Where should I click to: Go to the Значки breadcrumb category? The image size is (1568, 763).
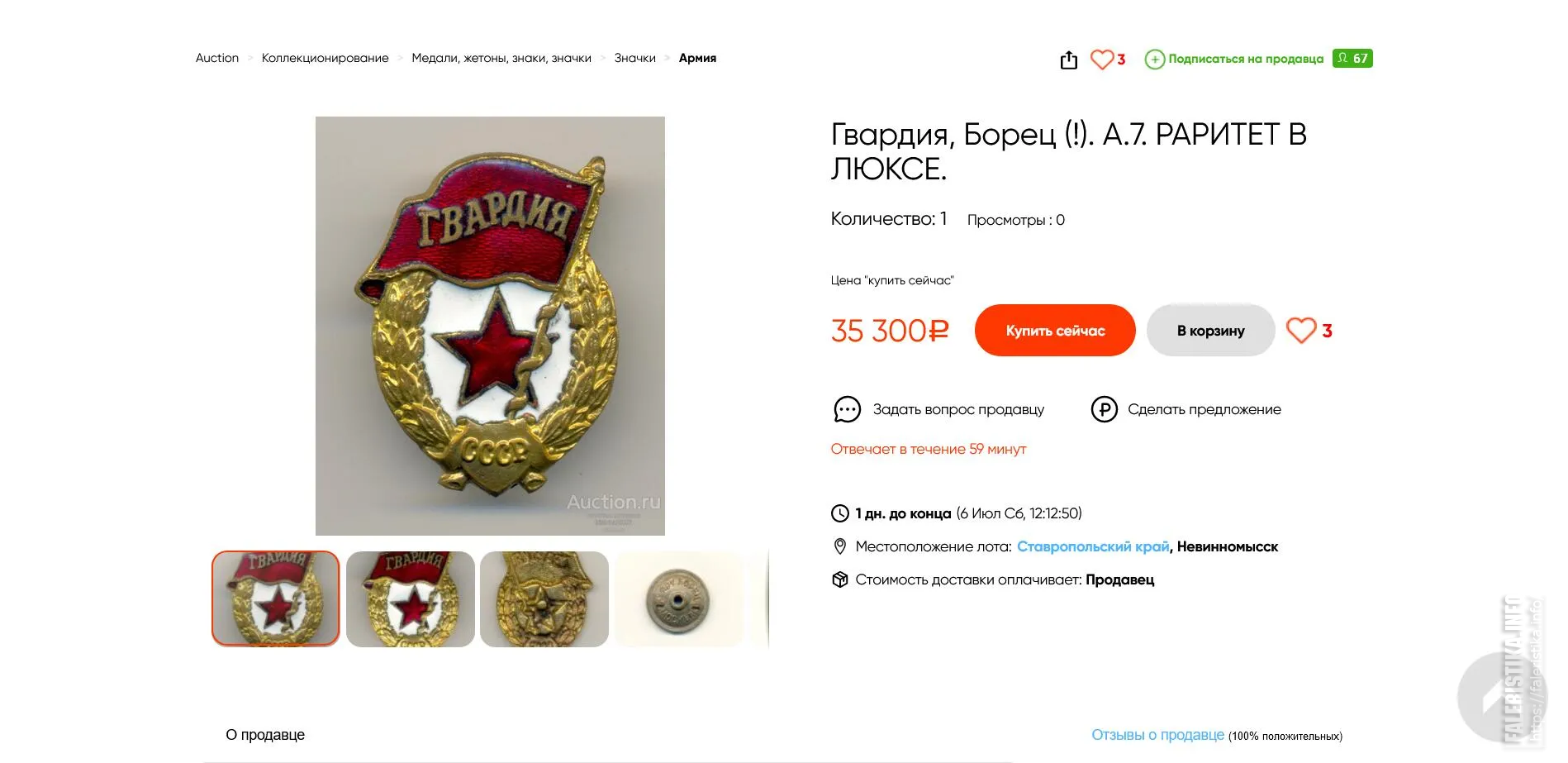point(634,58)
